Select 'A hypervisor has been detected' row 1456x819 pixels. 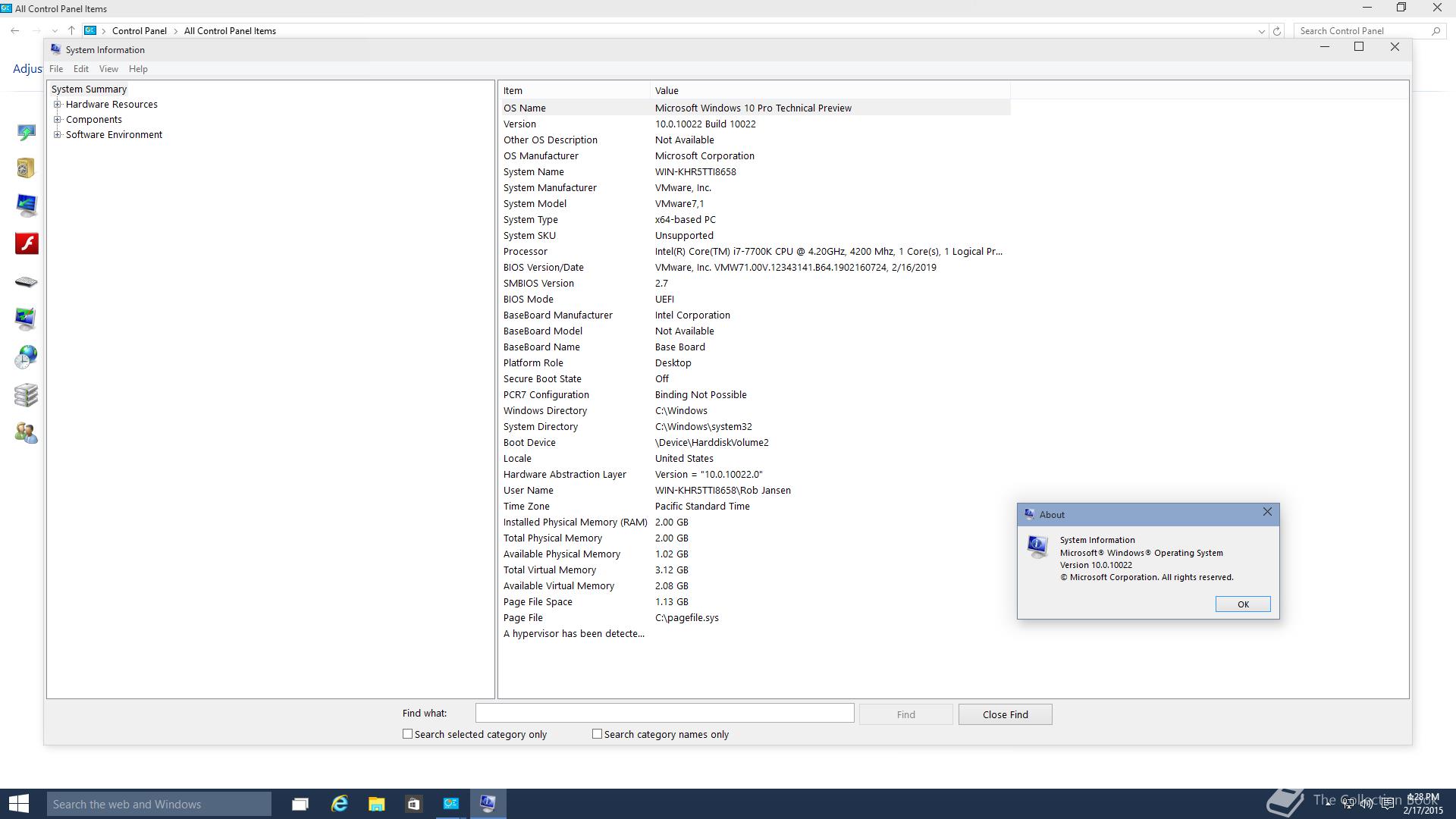[x=755, y=633]
